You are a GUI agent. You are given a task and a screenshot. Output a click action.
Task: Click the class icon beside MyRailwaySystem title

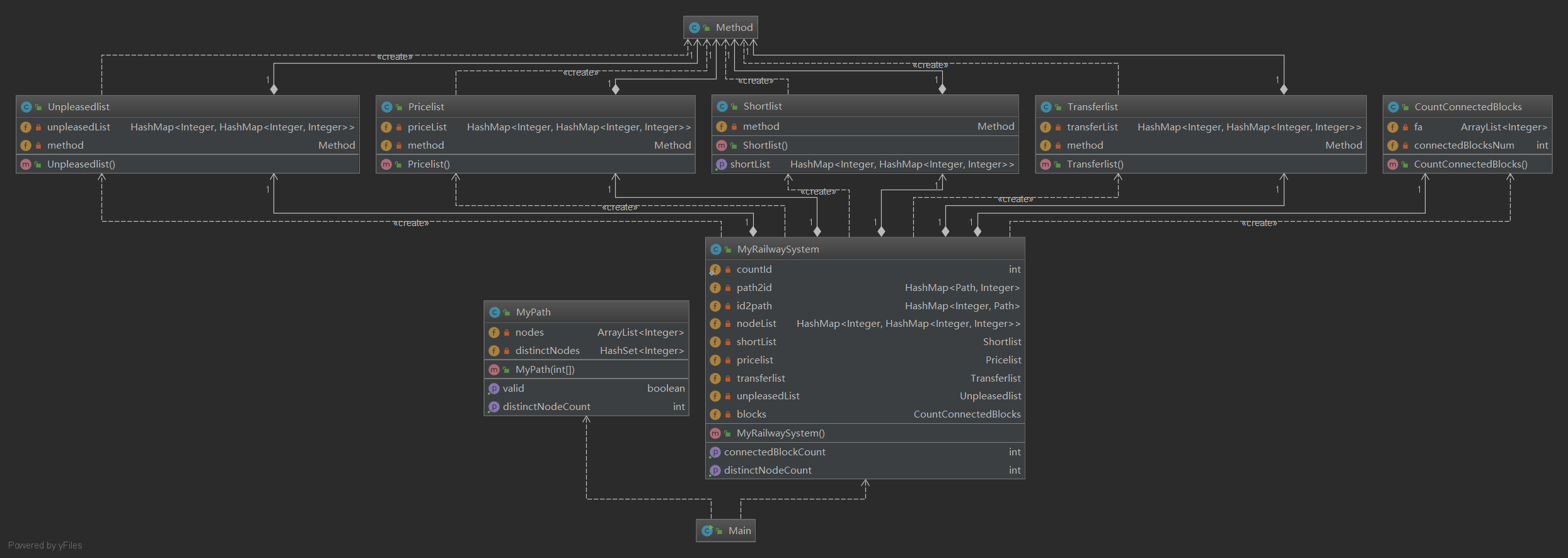[715, 249]
